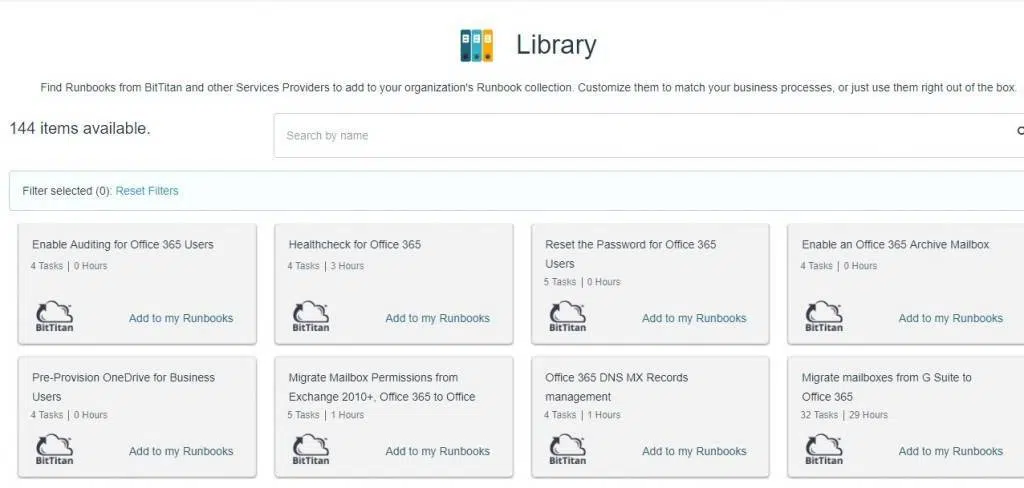
Task: Click BitTitan logo on DNS MX Records card
Action: (568, 449)
